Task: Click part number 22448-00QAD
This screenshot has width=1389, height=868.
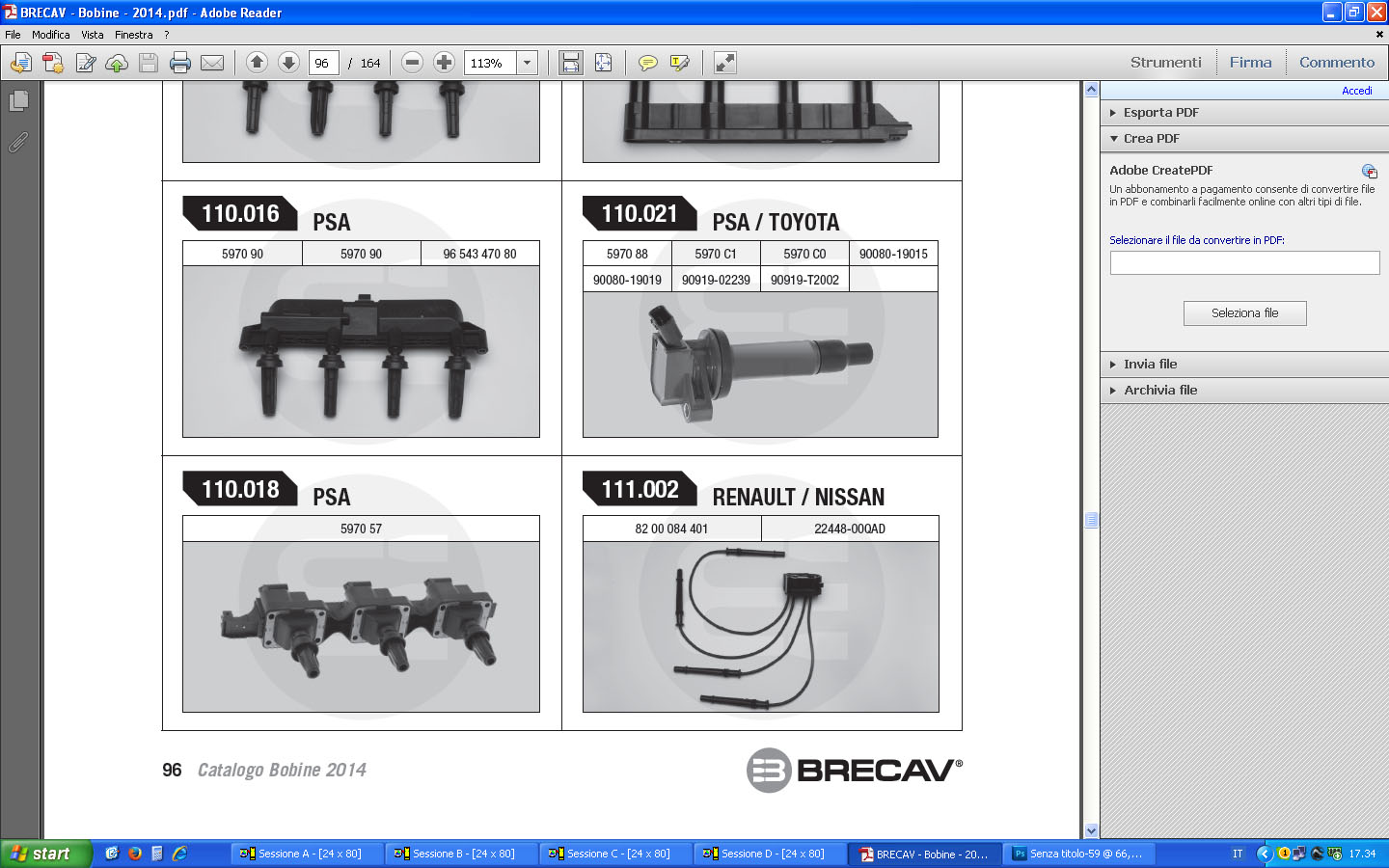Action: click(850, 529)
